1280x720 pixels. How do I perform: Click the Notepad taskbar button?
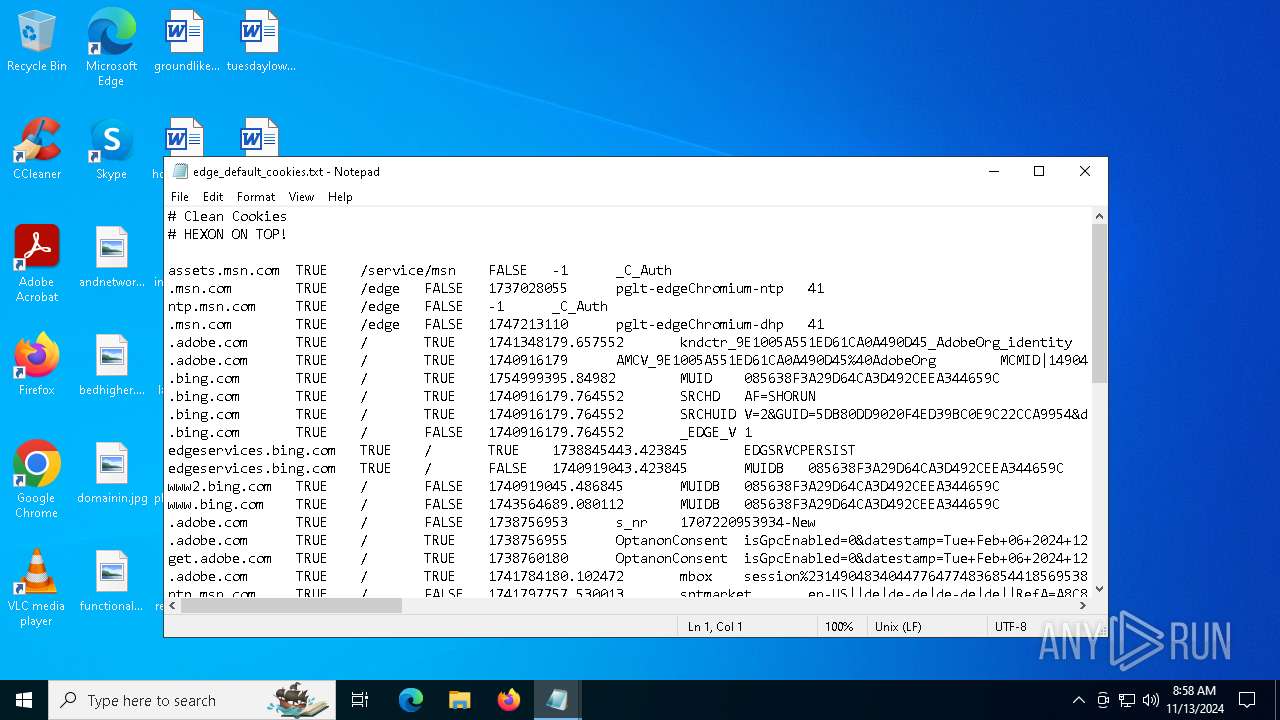[557, 700]
